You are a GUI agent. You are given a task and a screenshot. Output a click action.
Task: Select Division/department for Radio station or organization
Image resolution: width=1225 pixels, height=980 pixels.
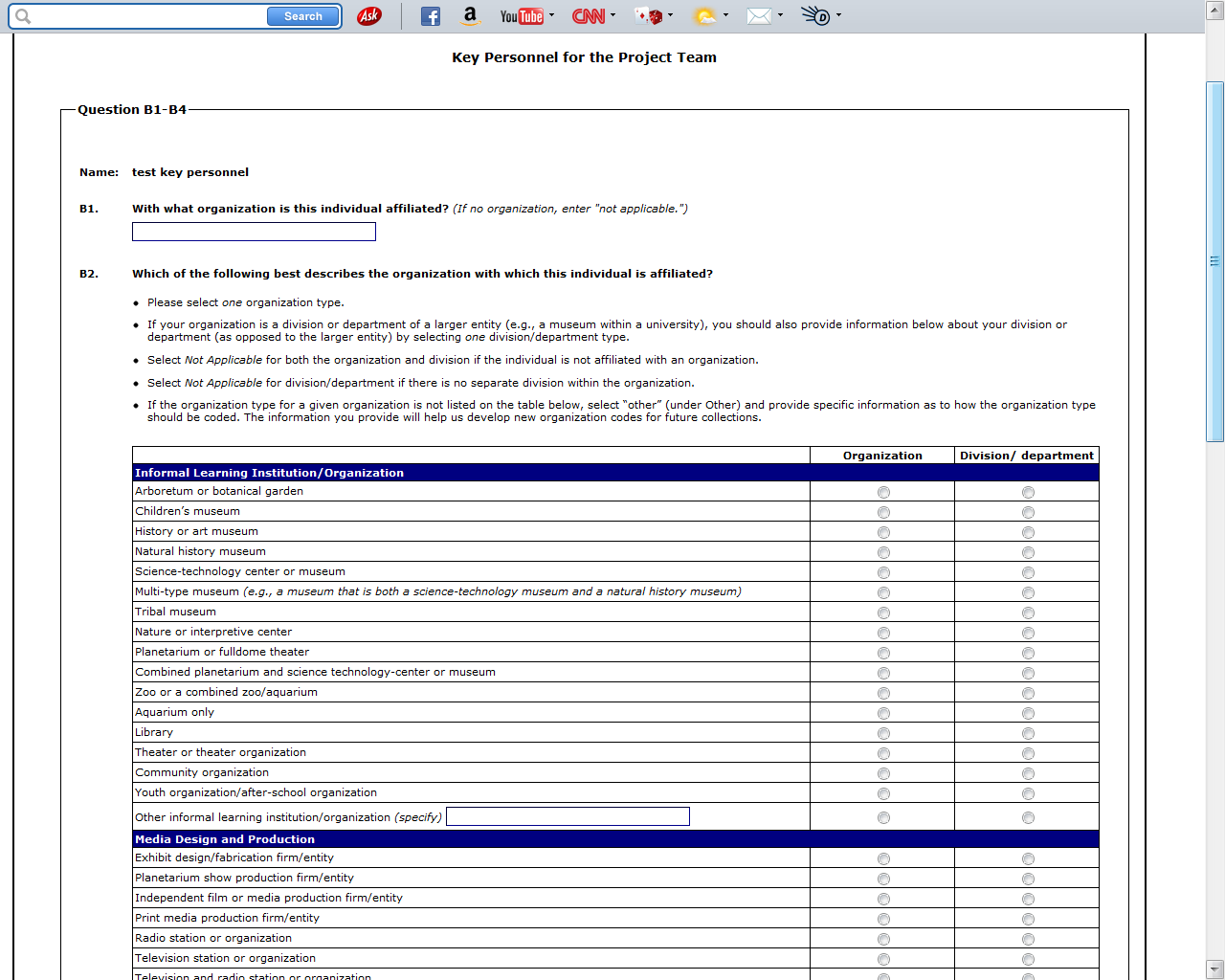click(1028, 939)
